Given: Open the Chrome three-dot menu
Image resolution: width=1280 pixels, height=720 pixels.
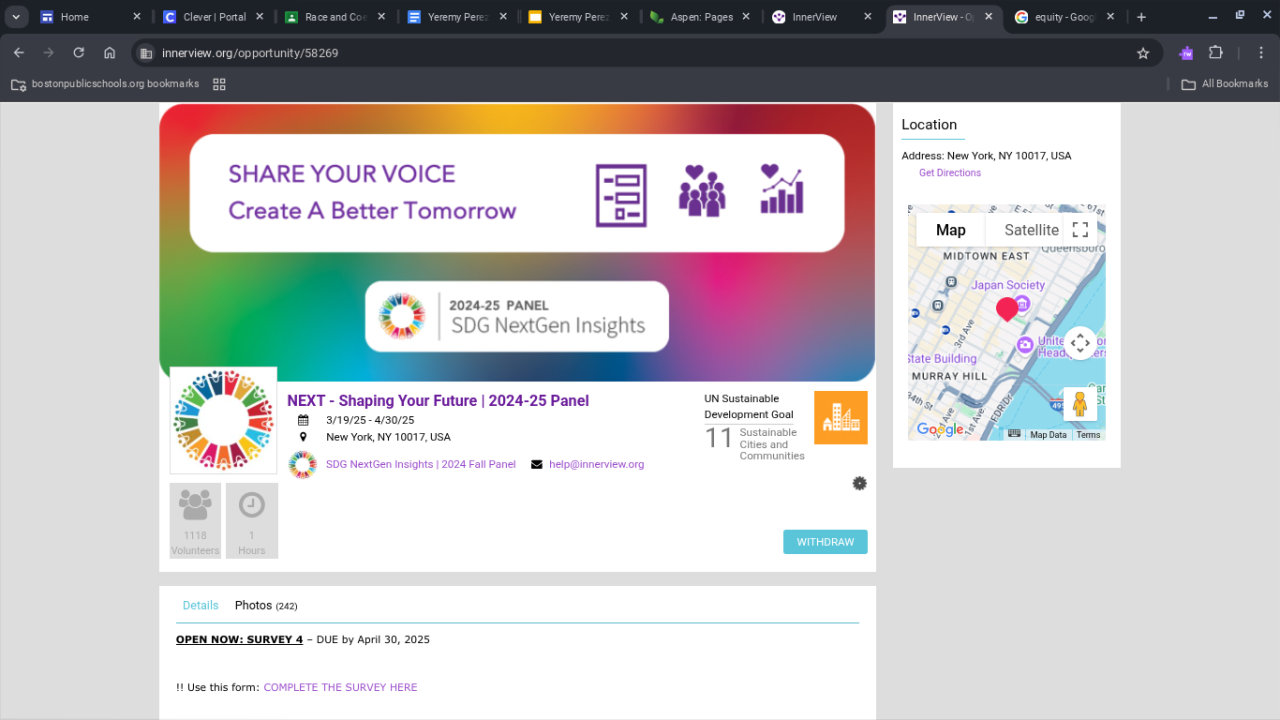Looking at the screenshot, I should tap(1261, 53).
